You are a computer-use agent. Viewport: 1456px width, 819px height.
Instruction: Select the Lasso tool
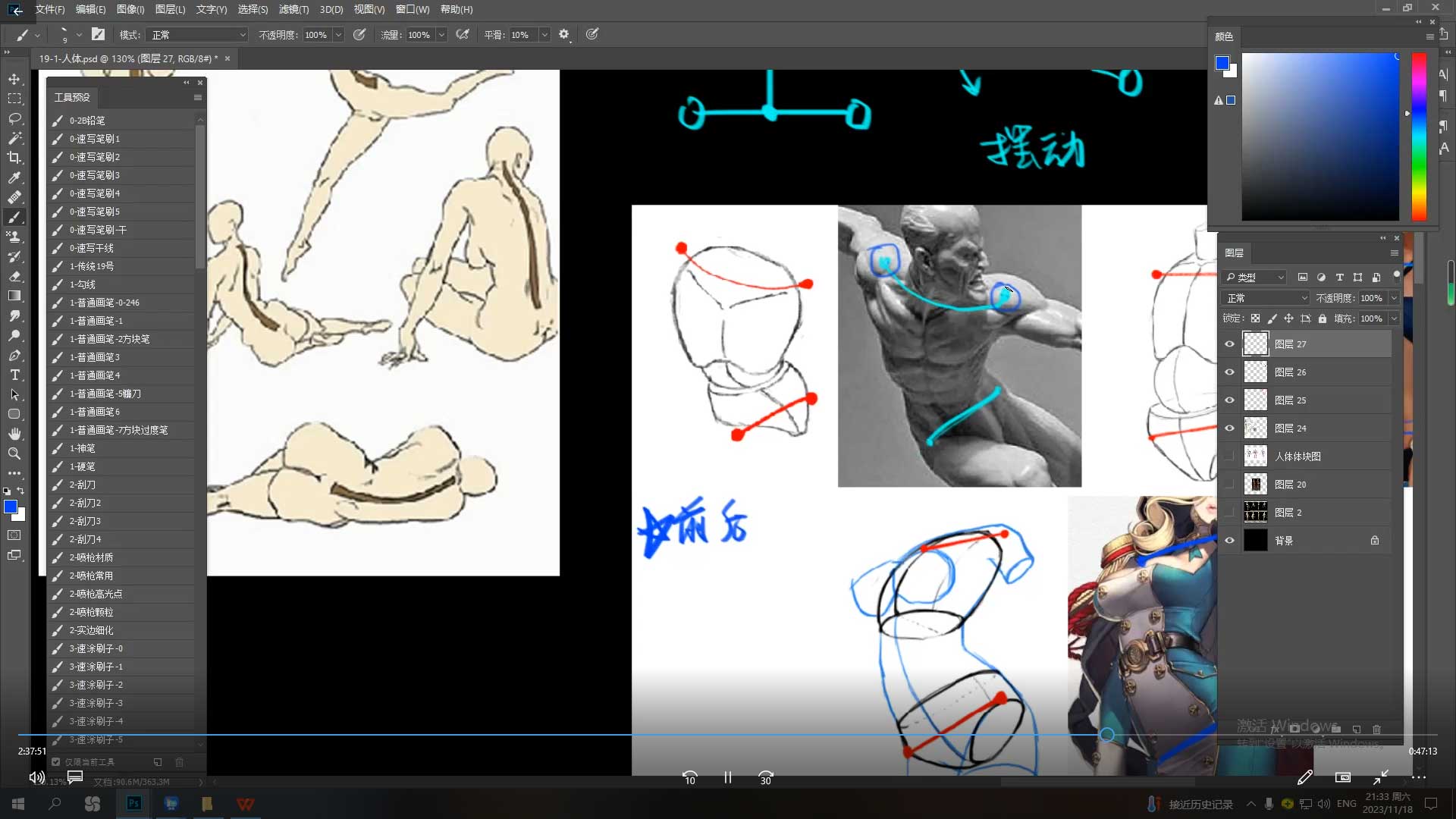pos(14,119)
